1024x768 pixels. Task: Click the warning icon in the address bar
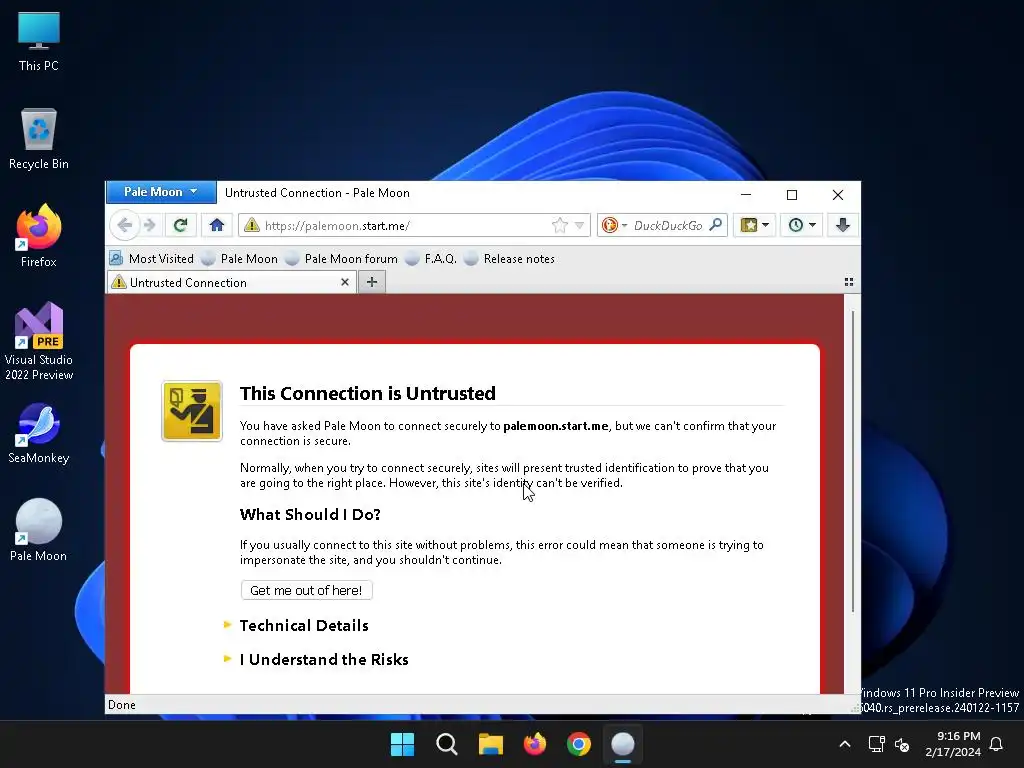click(x=251, y=225)
